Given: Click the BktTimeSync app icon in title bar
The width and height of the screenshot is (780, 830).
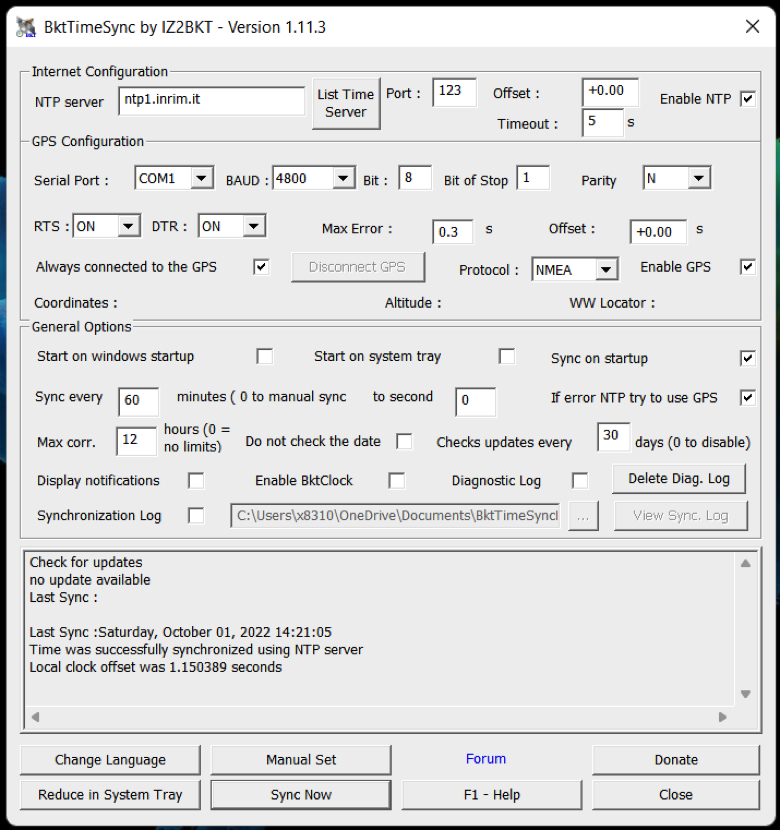Looking at the screenshot, I should [25, 27].
